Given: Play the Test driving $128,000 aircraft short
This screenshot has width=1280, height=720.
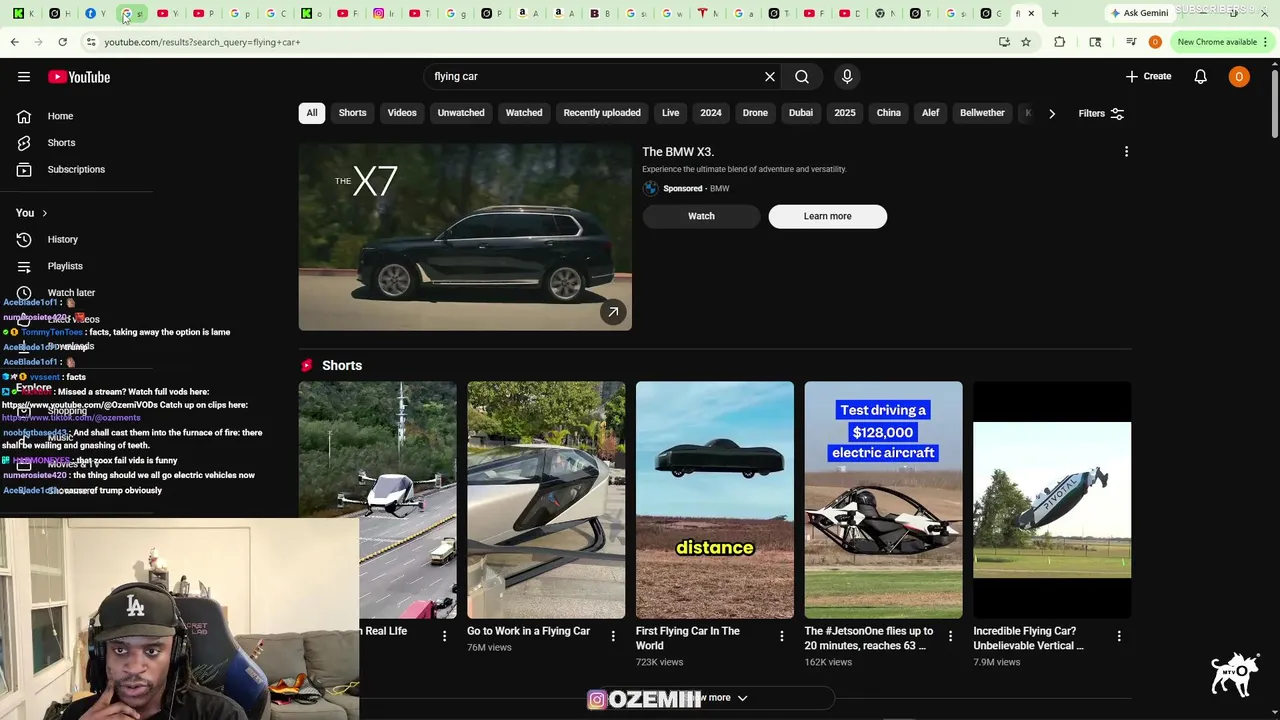Looking at the screenshot, I should point(884,500).
